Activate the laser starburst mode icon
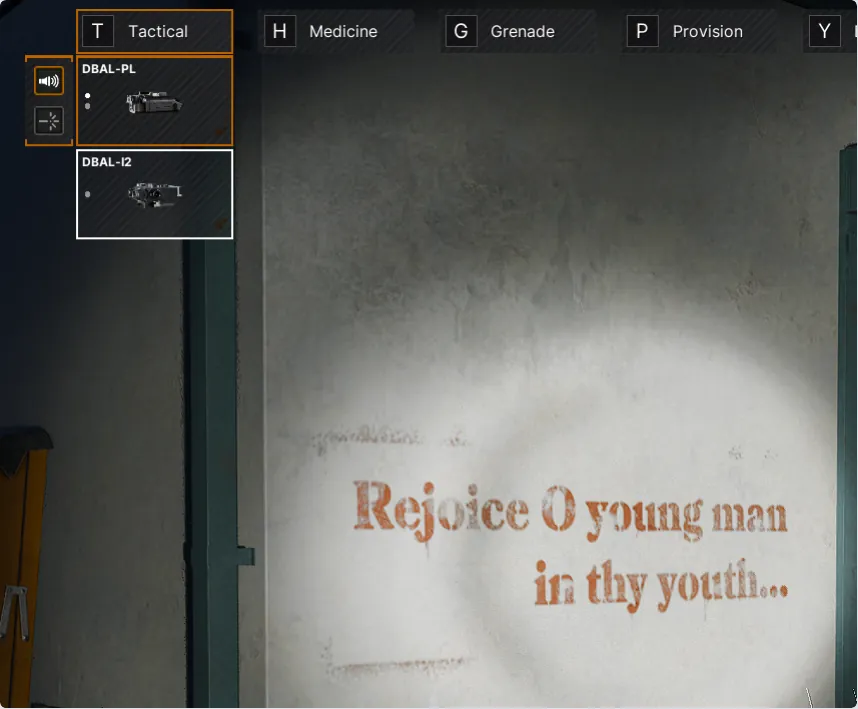The image size is (858, 709). coord(49,121)
